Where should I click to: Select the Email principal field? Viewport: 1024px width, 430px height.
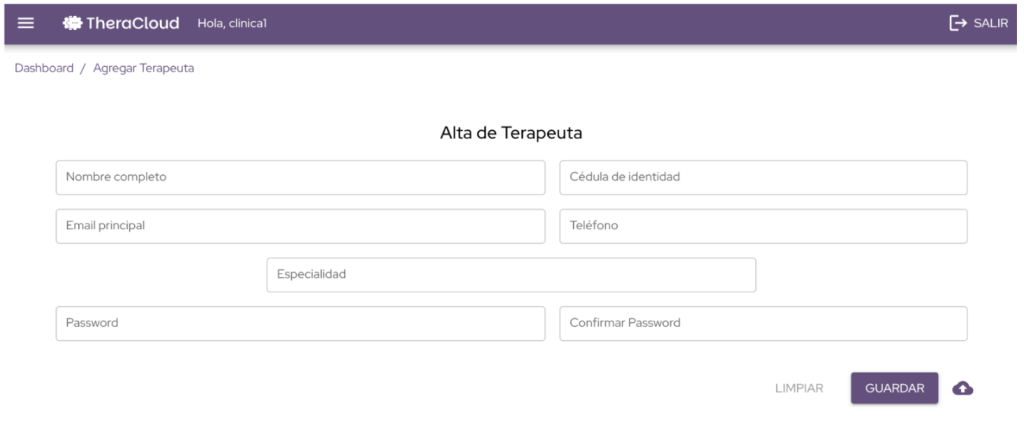click(300, 226)
